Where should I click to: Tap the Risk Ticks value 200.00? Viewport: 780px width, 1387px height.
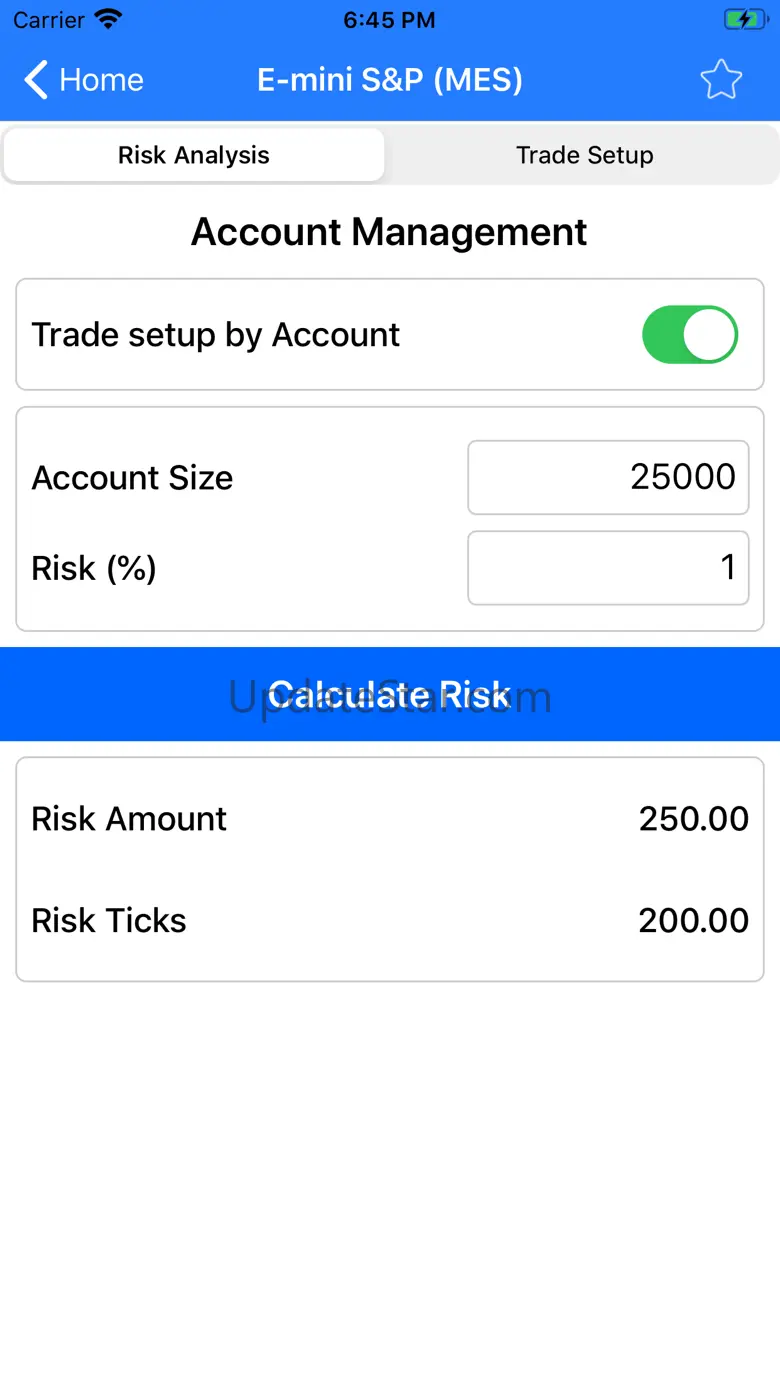[x=693, y=920]
